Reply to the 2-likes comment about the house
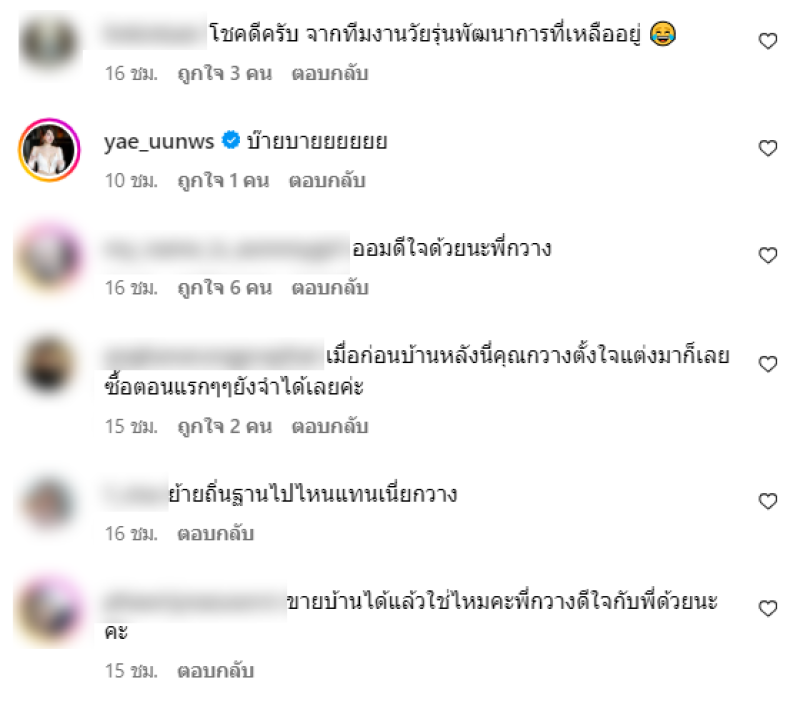Image resolution: width=800 pixels, height=719 pixels. (x=330, y=427)
